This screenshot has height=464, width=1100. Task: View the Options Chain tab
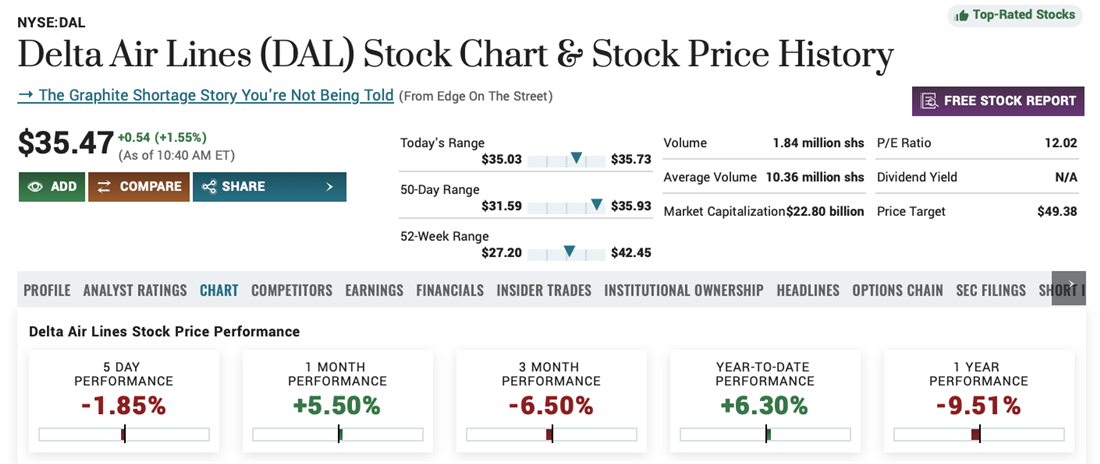click(897, 290)
